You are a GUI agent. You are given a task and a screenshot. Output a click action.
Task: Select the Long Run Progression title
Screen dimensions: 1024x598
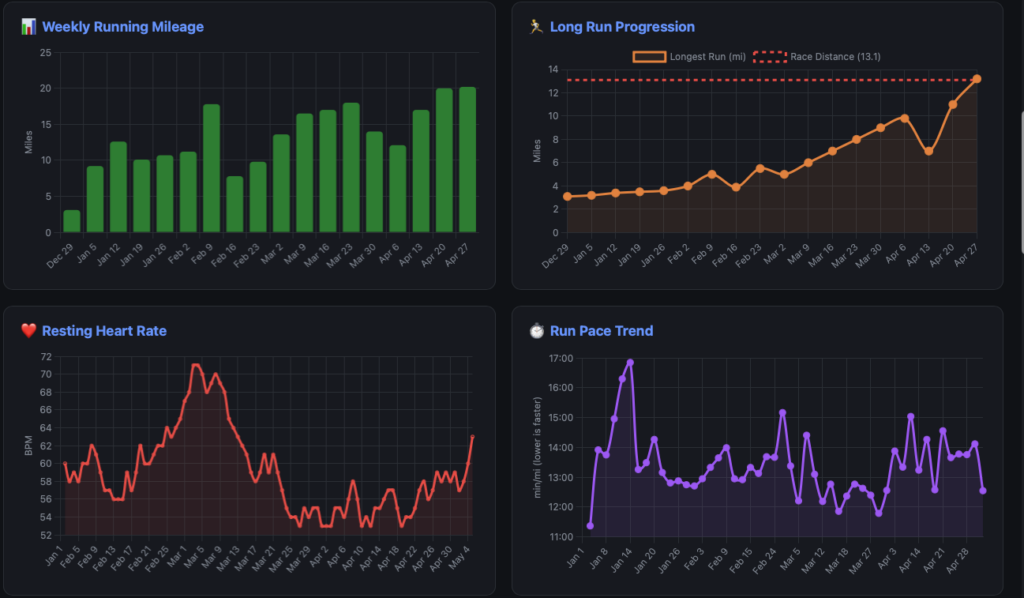(x=622, y=27)
